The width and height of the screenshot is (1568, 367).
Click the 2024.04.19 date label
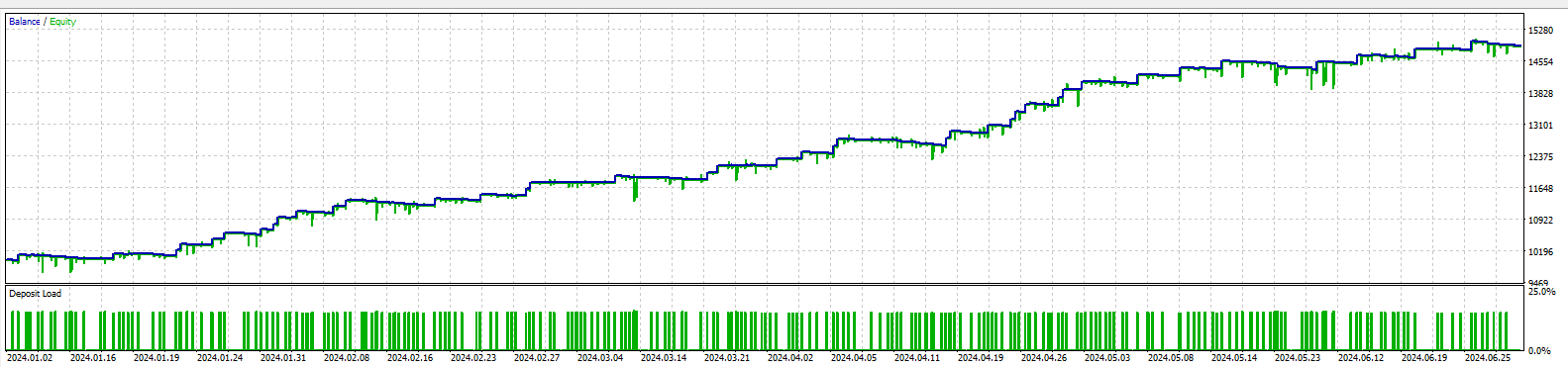coord(980,358)
